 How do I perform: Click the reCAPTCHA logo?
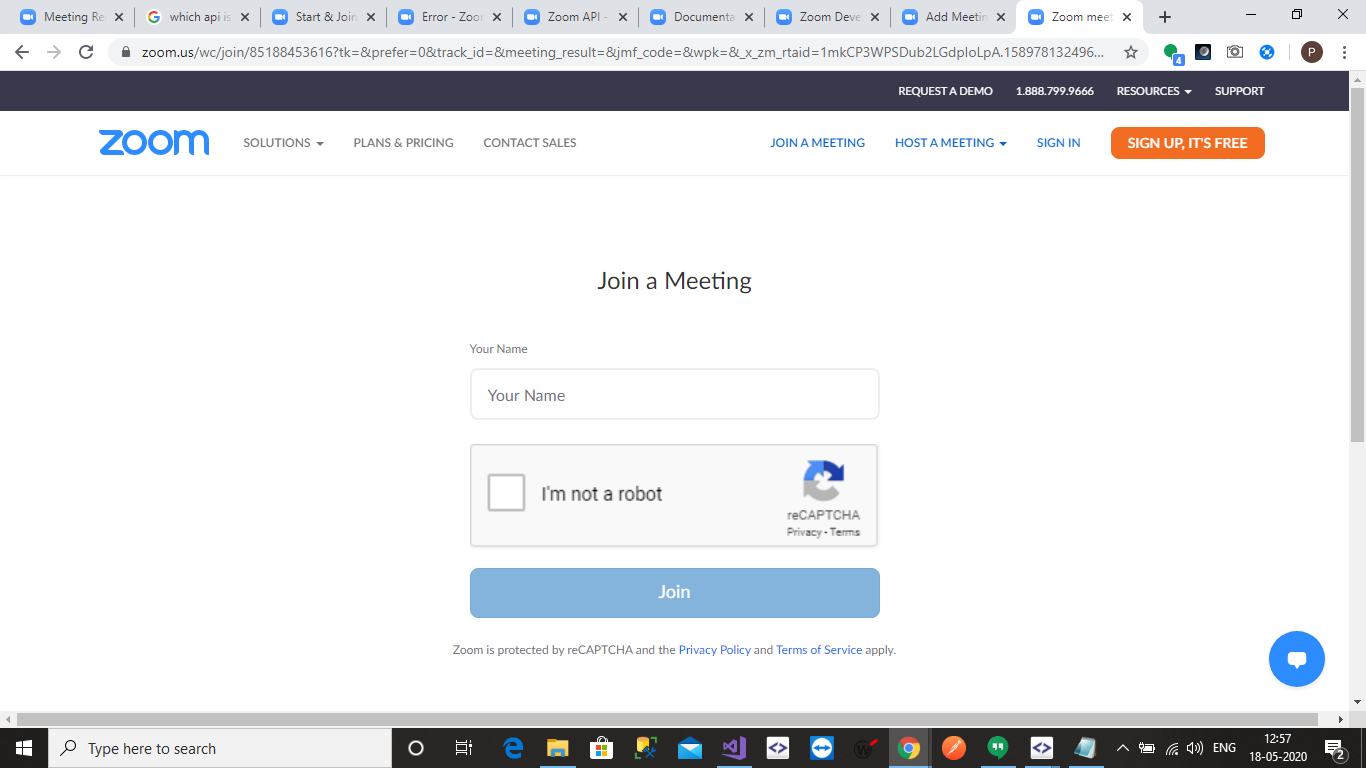coord(823,481)
